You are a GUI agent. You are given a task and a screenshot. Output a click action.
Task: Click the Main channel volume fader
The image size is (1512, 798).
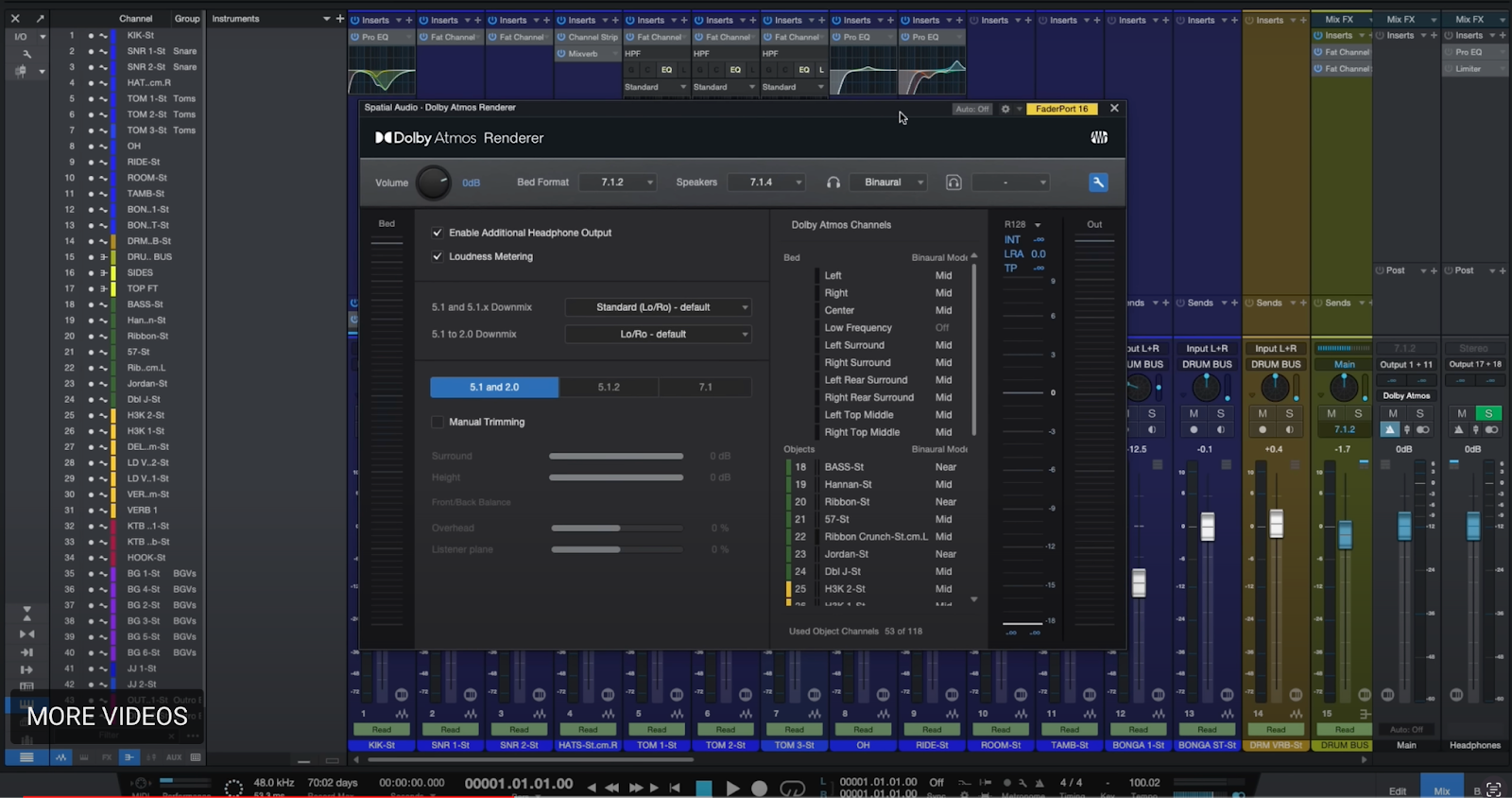coord(1404,526)
